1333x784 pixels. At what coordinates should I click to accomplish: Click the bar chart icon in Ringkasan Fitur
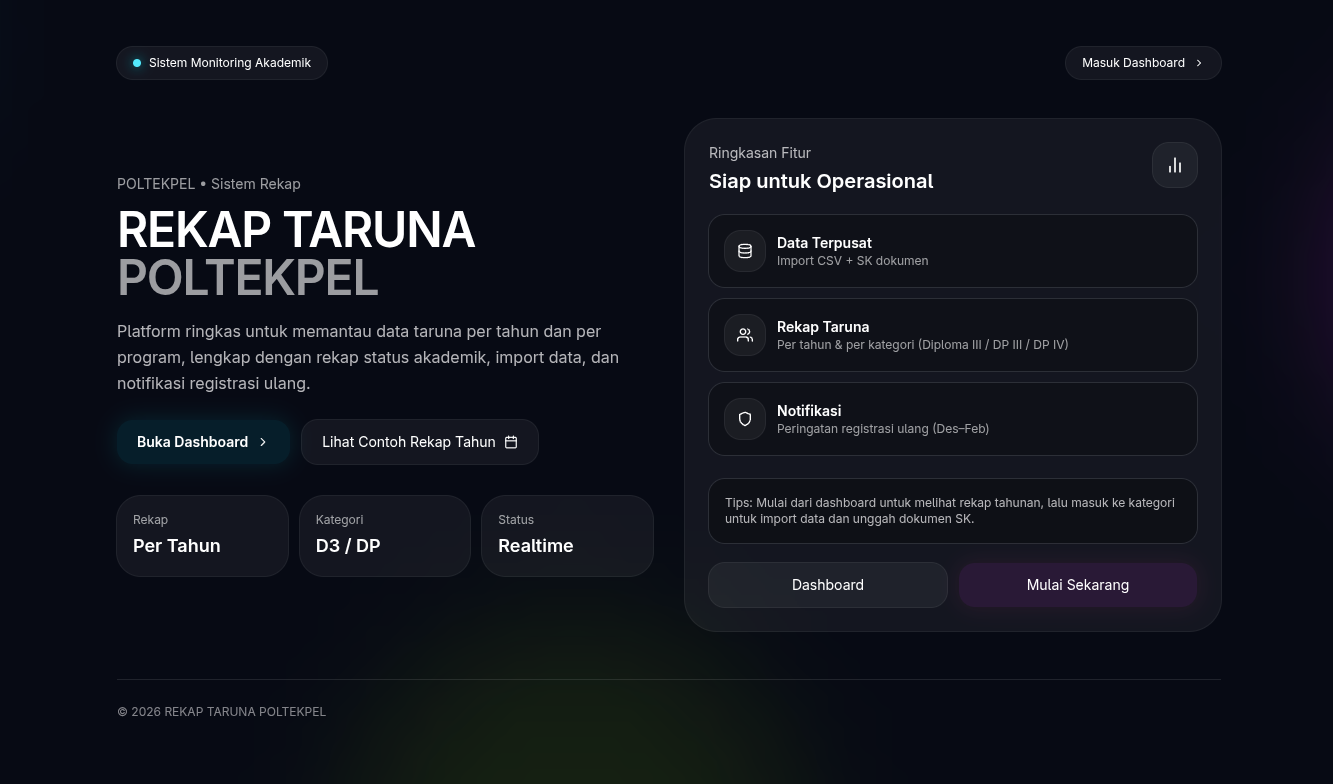(1175, 165)
